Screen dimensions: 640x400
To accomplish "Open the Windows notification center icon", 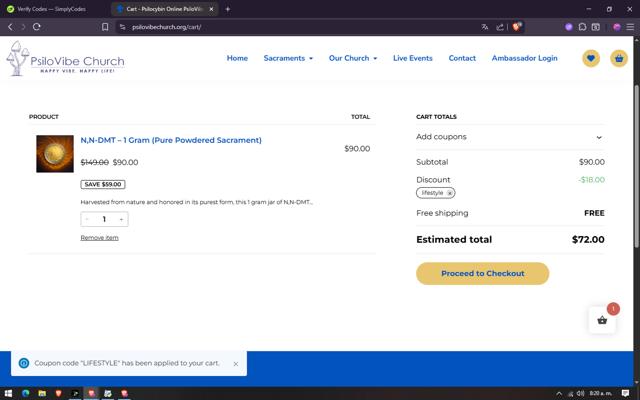I will pos(625,393).
